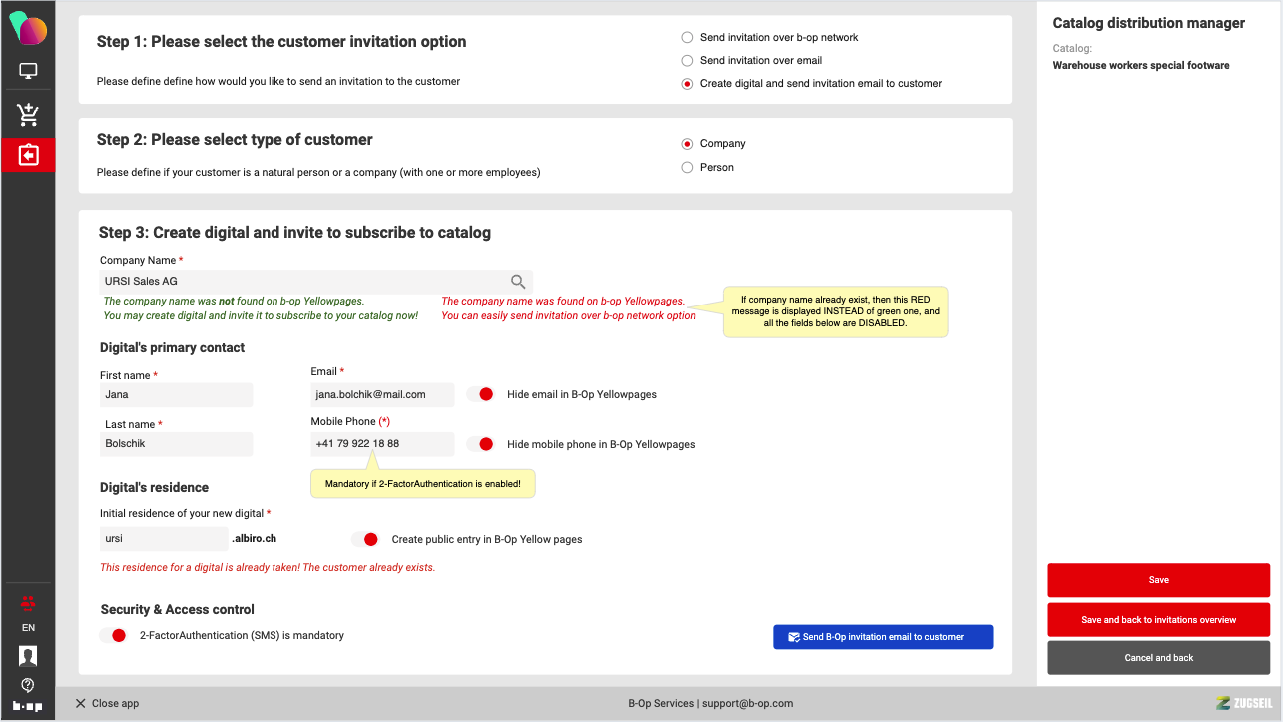This screenshot has width=1283, height=722.
Task: Open the monitor desktop icon in sidebar
Action: [x=28, y=71]
